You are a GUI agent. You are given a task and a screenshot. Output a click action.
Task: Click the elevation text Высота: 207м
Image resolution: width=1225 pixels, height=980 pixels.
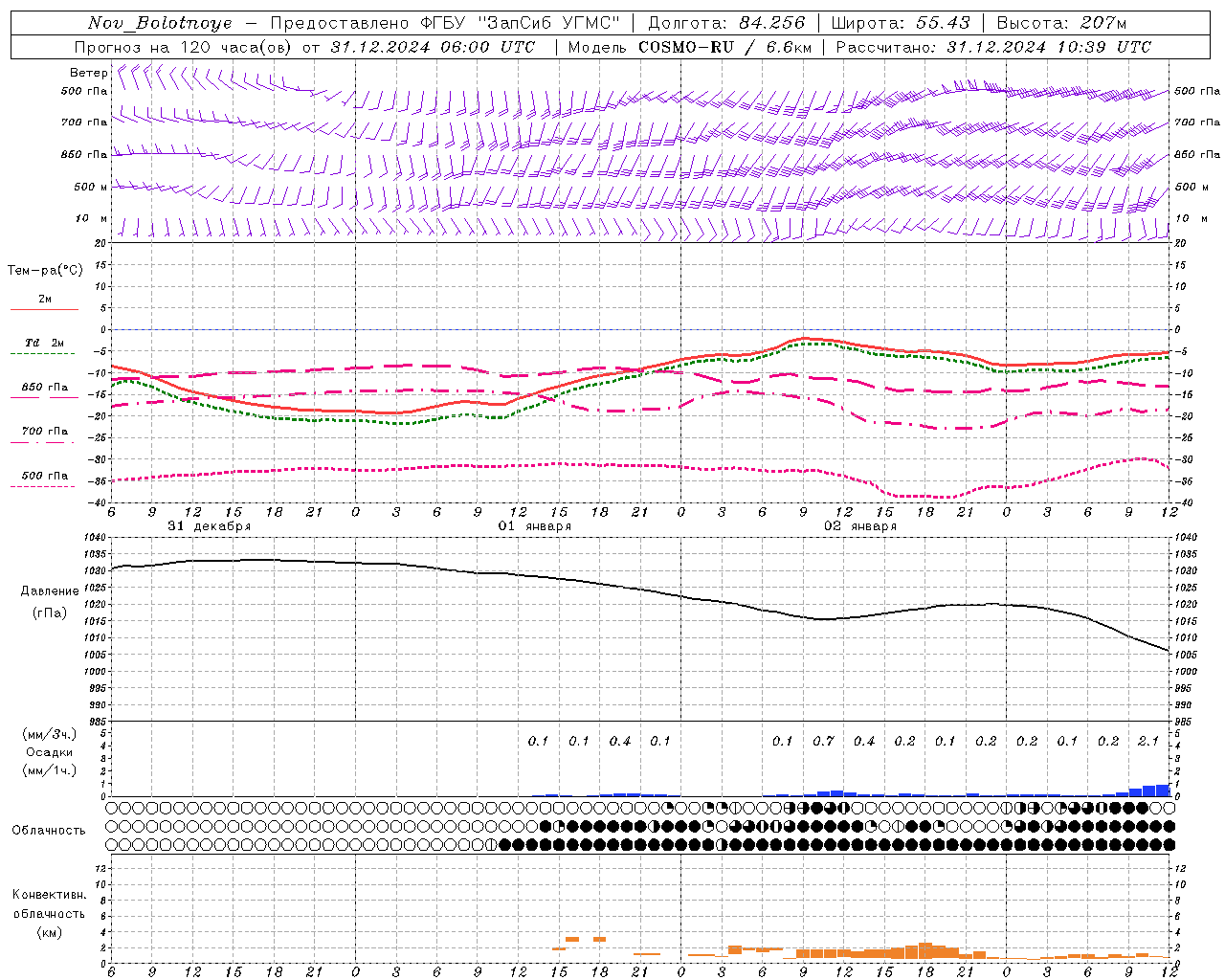pos(1061,23)
